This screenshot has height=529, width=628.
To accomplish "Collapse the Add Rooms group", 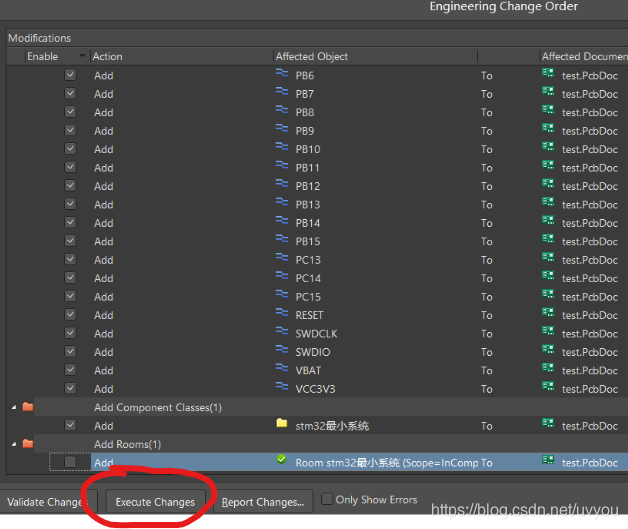I will point(14,444).
